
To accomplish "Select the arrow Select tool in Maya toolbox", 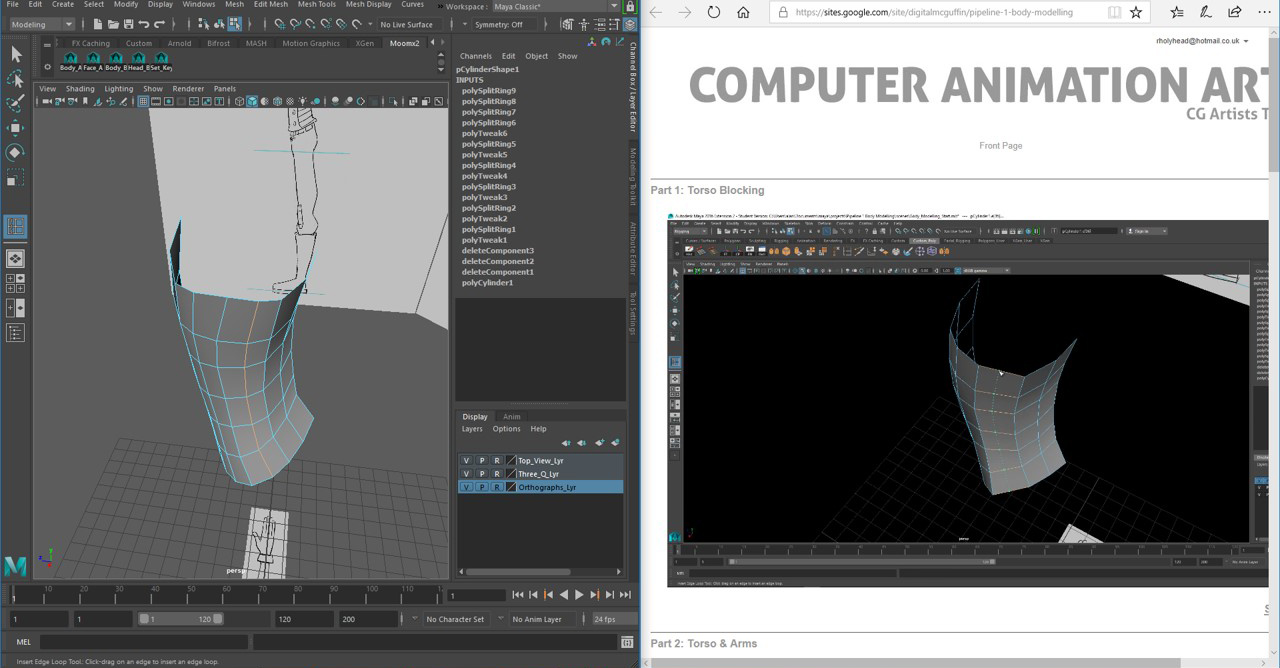I will tap(16, 54).
